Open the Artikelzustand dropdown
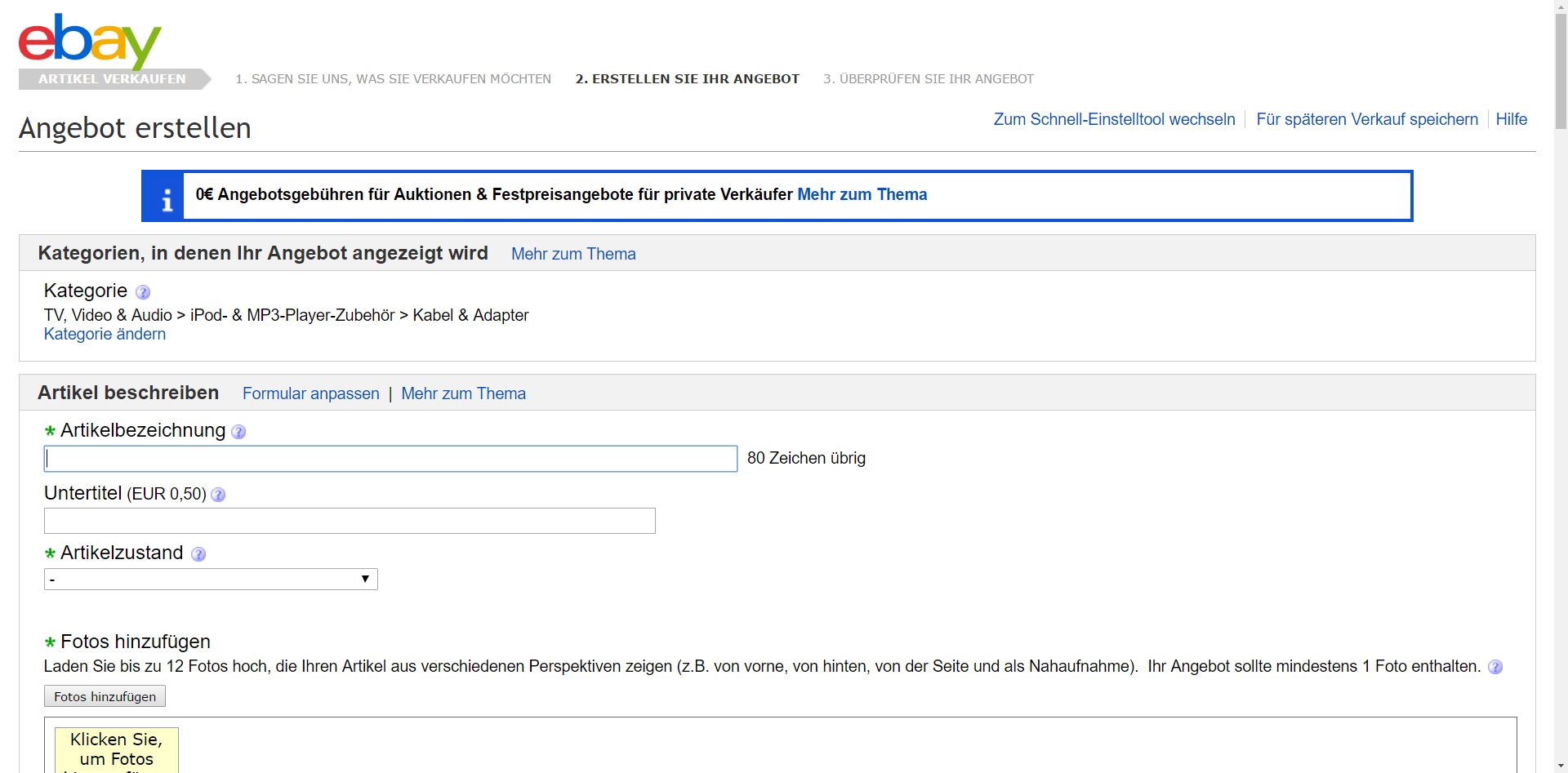Viewport: 1568px width, 773px height. [x=211, y=580]
